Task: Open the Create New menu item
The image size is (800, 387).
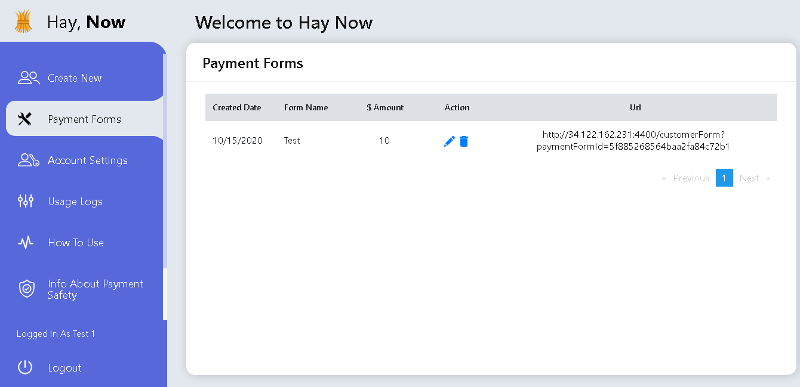Action: point(74,78)
